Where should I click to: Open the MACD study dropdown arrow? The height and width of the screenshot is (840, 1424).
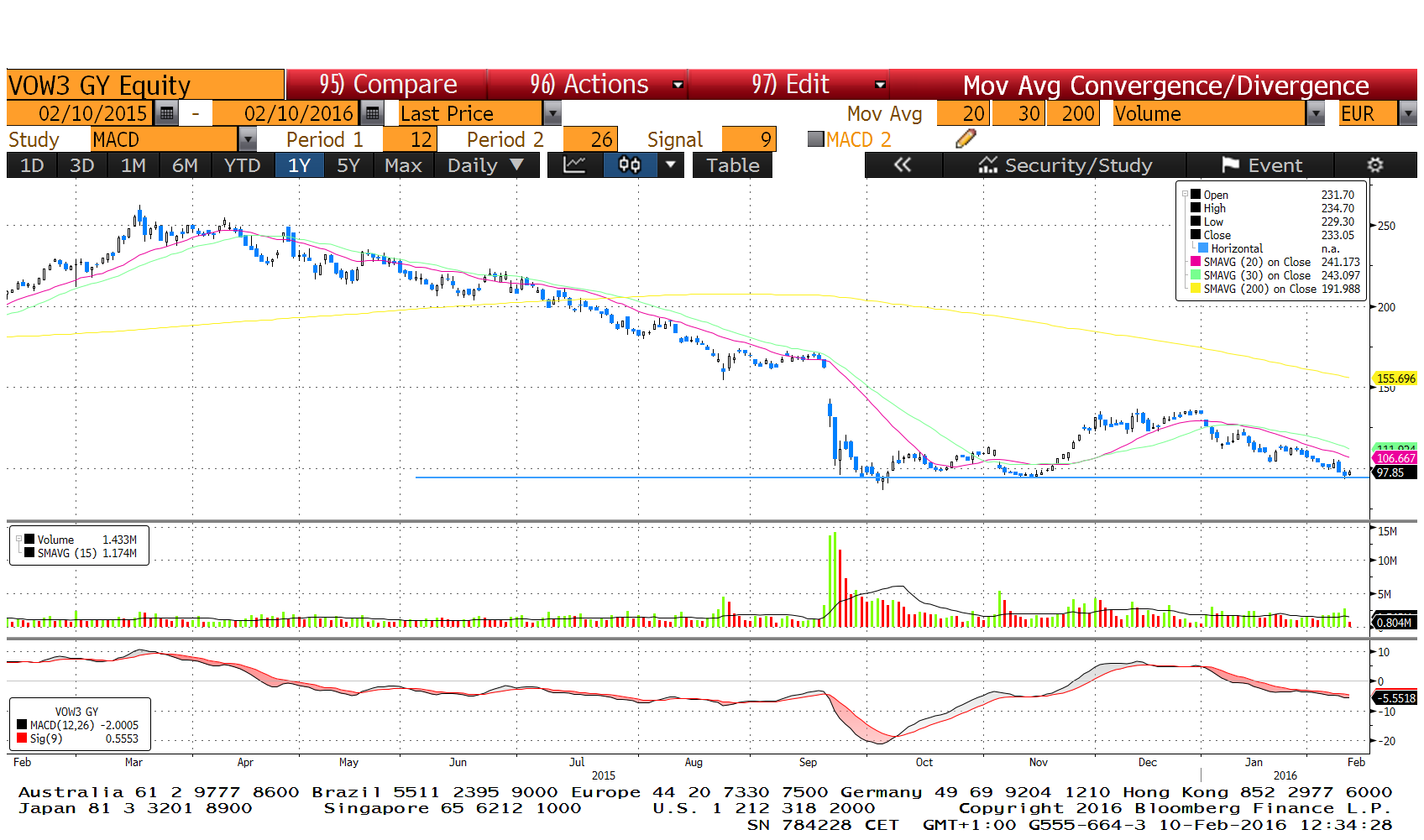click(x=248, y=139)
